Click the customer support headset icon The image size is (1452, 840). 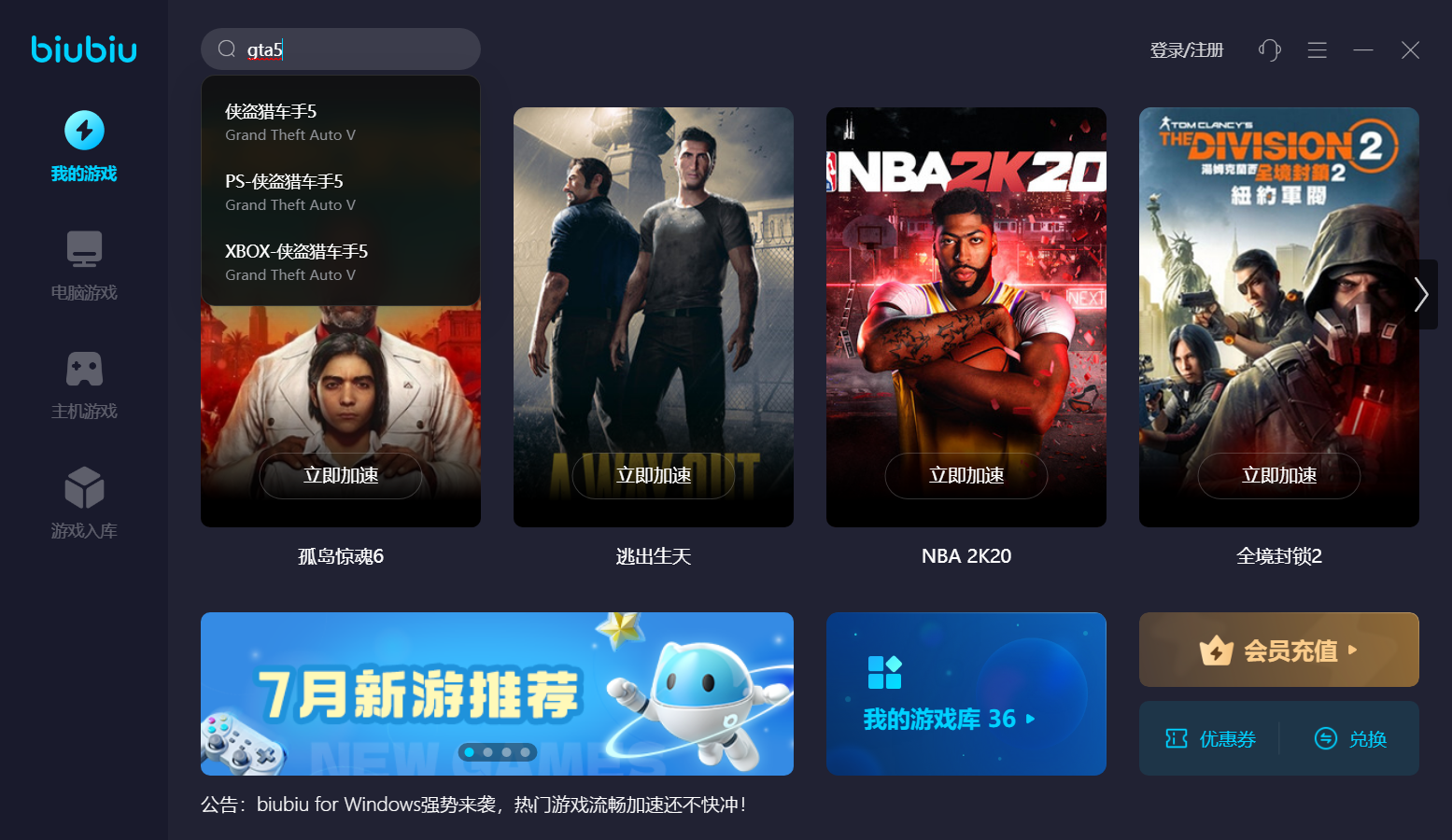[x=1270, y=50]
